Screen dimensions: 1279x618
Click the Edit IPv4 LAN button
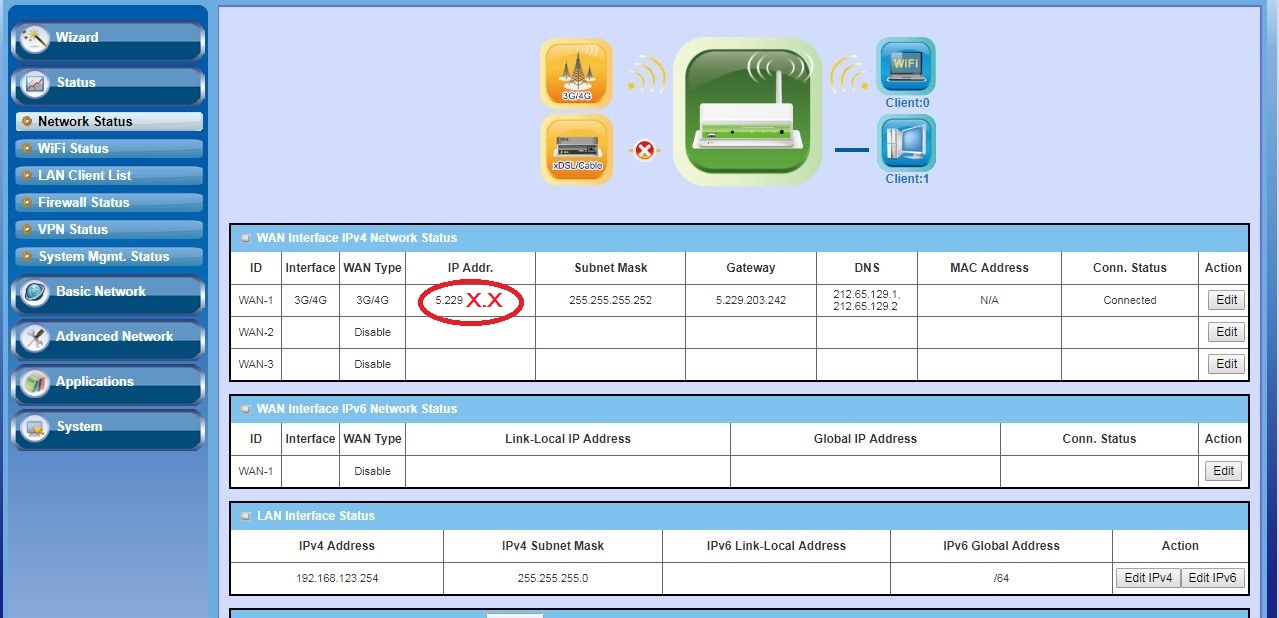point(1147,578)
